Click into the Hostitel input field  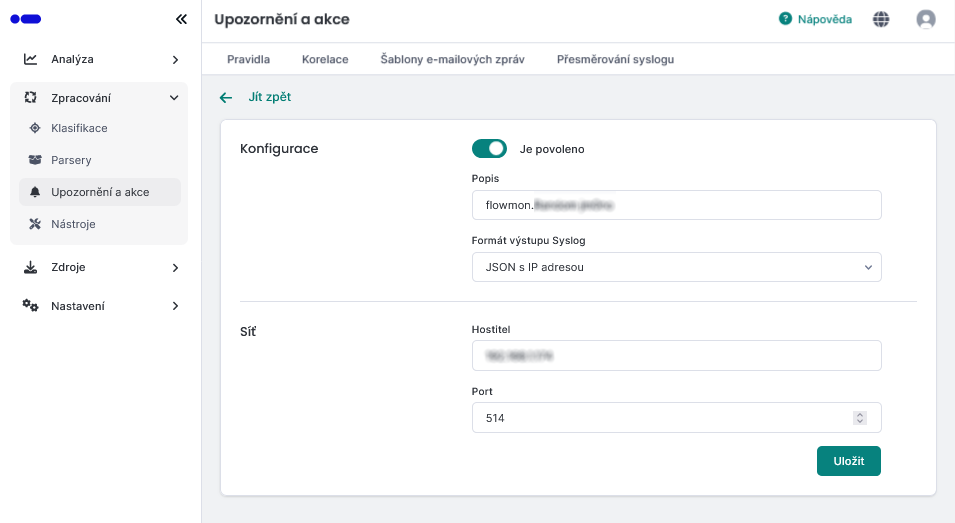coord(677,356)
